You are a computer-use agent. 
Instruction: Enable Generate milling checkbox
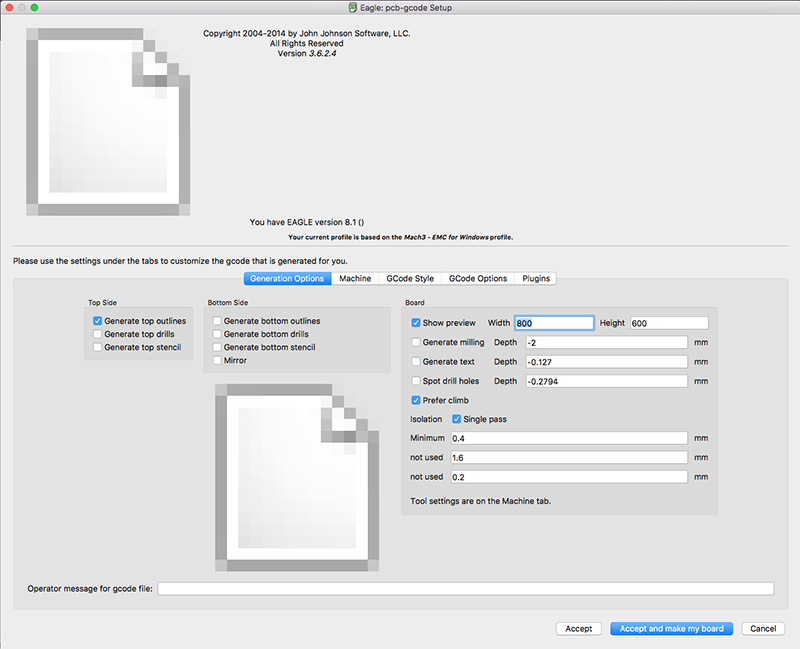pos(416,342)
